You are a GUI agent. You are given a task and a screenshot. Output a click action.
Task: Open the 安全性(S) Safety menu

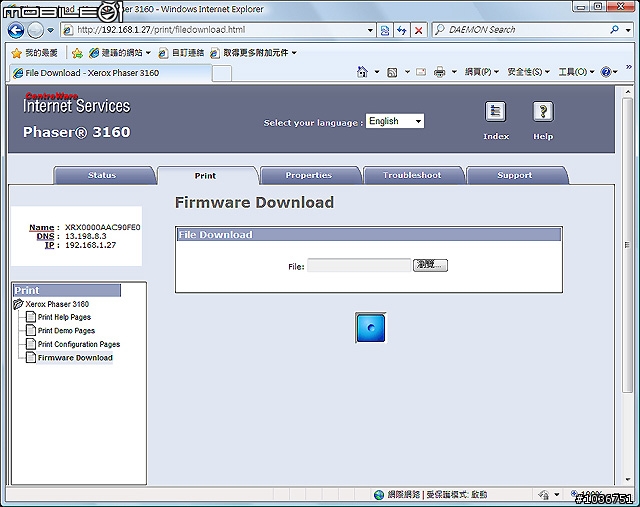(529, 72)
